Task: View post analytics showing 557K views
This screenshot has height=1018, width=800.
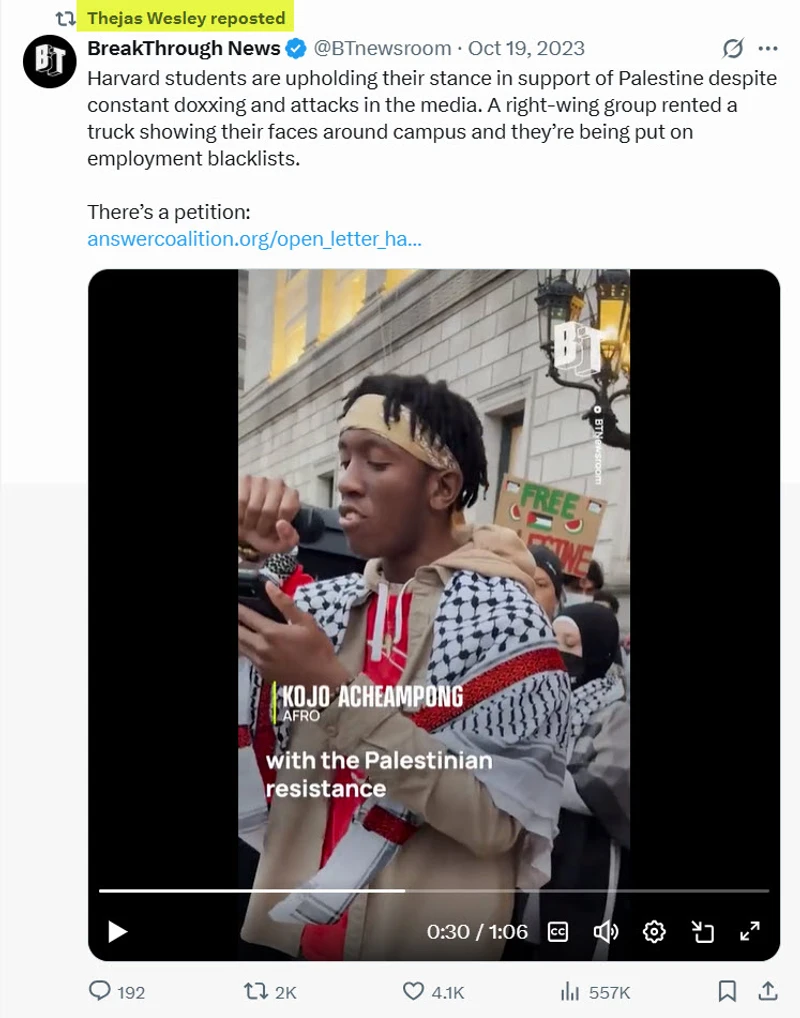Action: 571,991
